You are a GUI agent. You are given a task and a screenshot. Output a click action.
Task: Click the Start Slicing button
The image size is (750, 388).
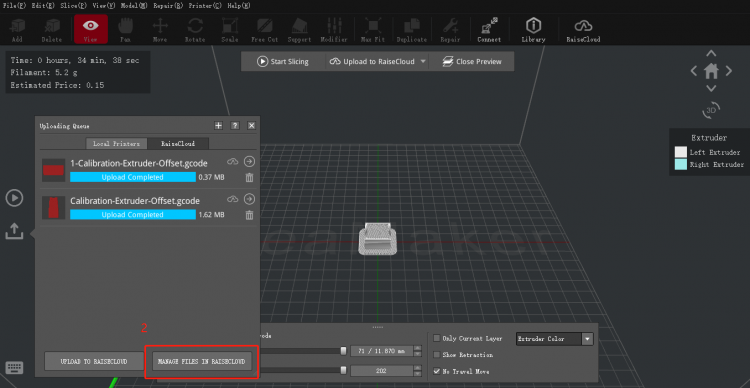point(283,62)
